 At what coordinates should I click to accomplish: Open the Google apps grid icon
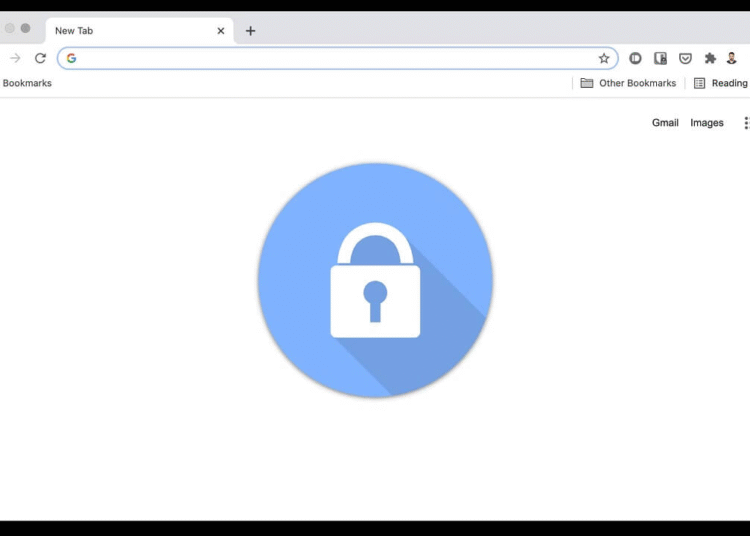(x=746, y=123)
